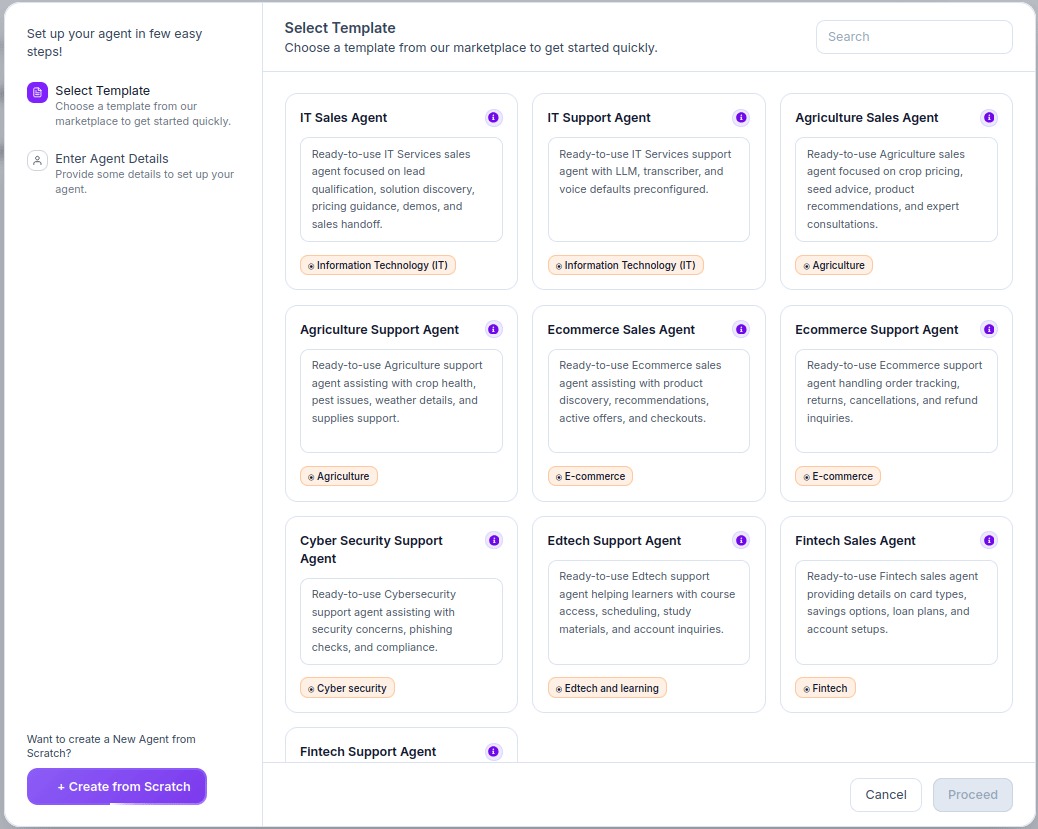Image resolution: width=1038 pixels, height=829 pixels.
Task: Click 'Set up your agent' heading
Action: (115, 42)
